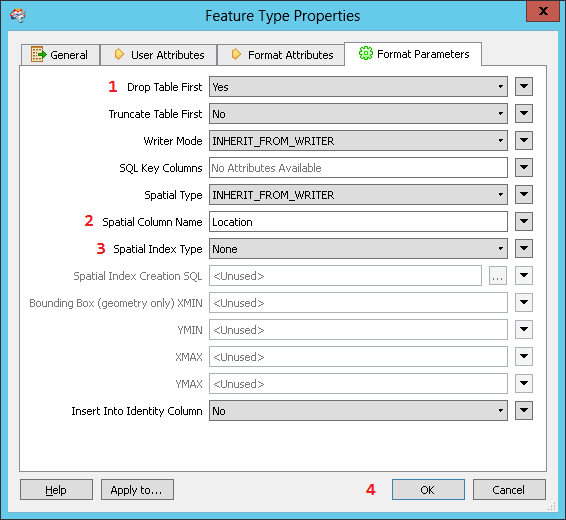Click the Apply to... button
Viewport: 566px width, 520px height.
pyautogui.click(x=137, y=490)
